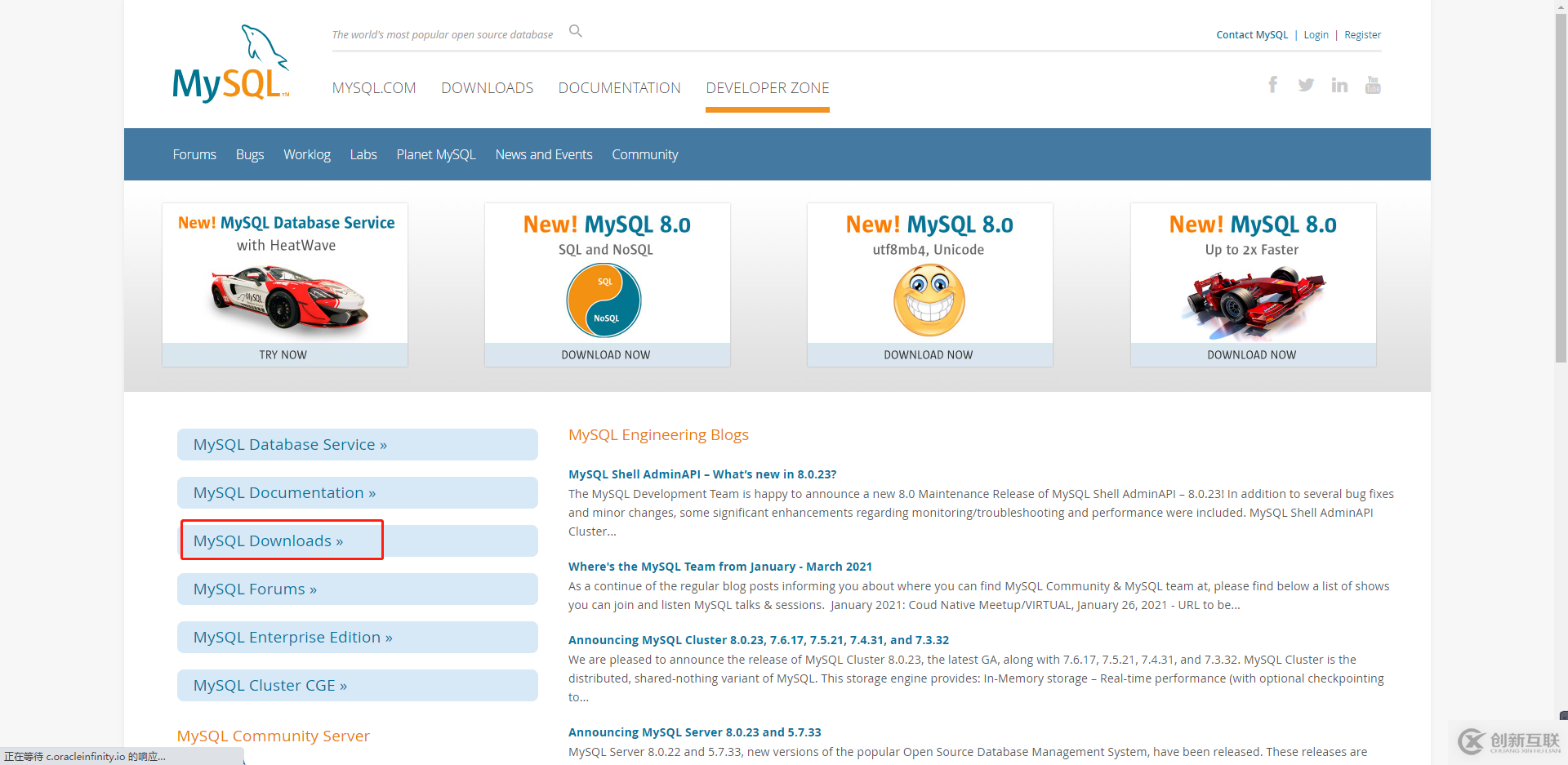1568x765 pixels.
Task: Open Announcing MySQL Cluster 8.0.23 post
Action: click(x=759, y=640)
